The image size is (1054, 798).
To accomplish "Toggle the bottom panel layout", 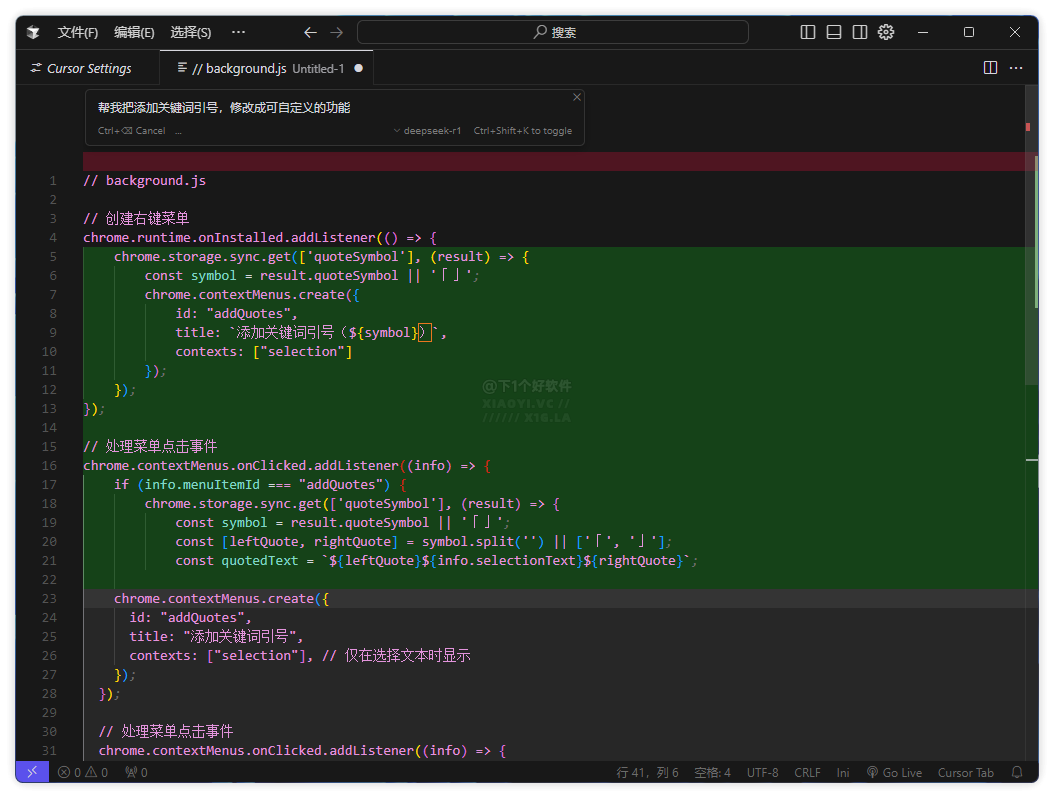I will (x=834, y=32).
